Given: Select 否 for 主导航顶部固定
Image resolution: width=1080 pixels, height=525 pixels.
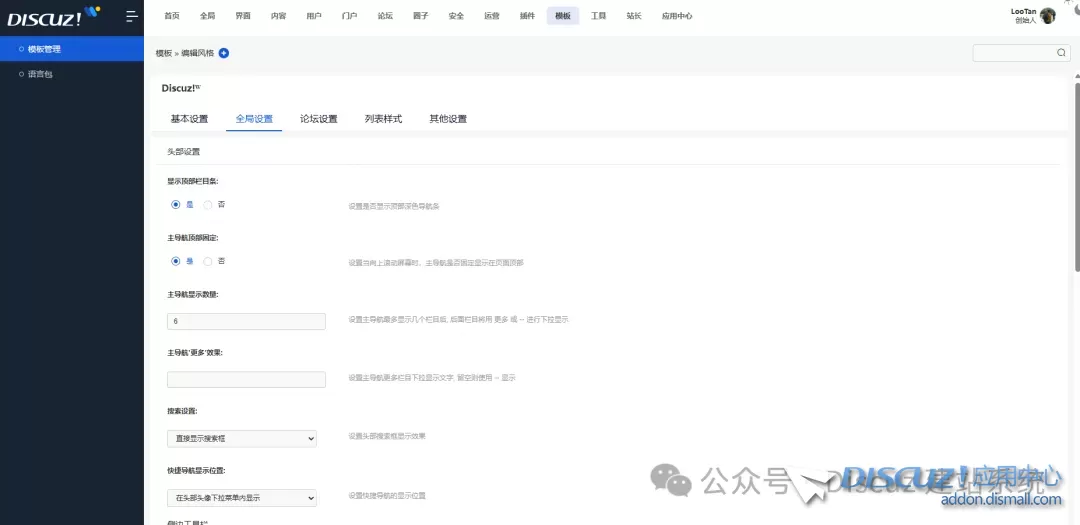Looking at the screenshot, I should (208, 261).
